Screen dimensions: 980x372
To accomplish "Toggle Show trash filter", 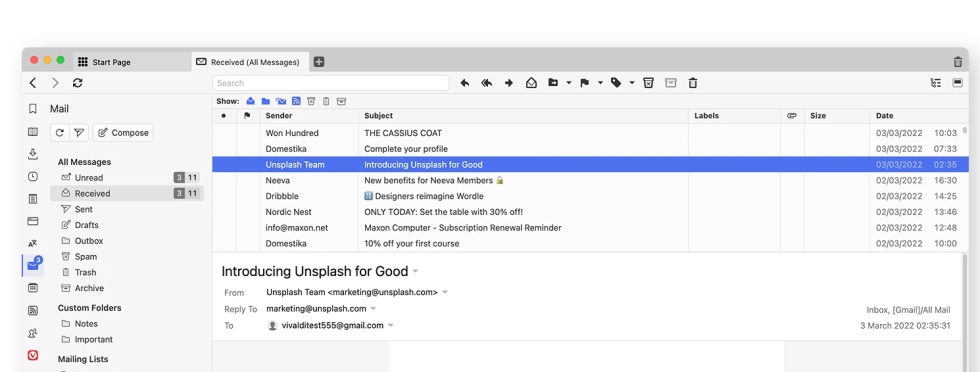I will (x=326, y=101).
